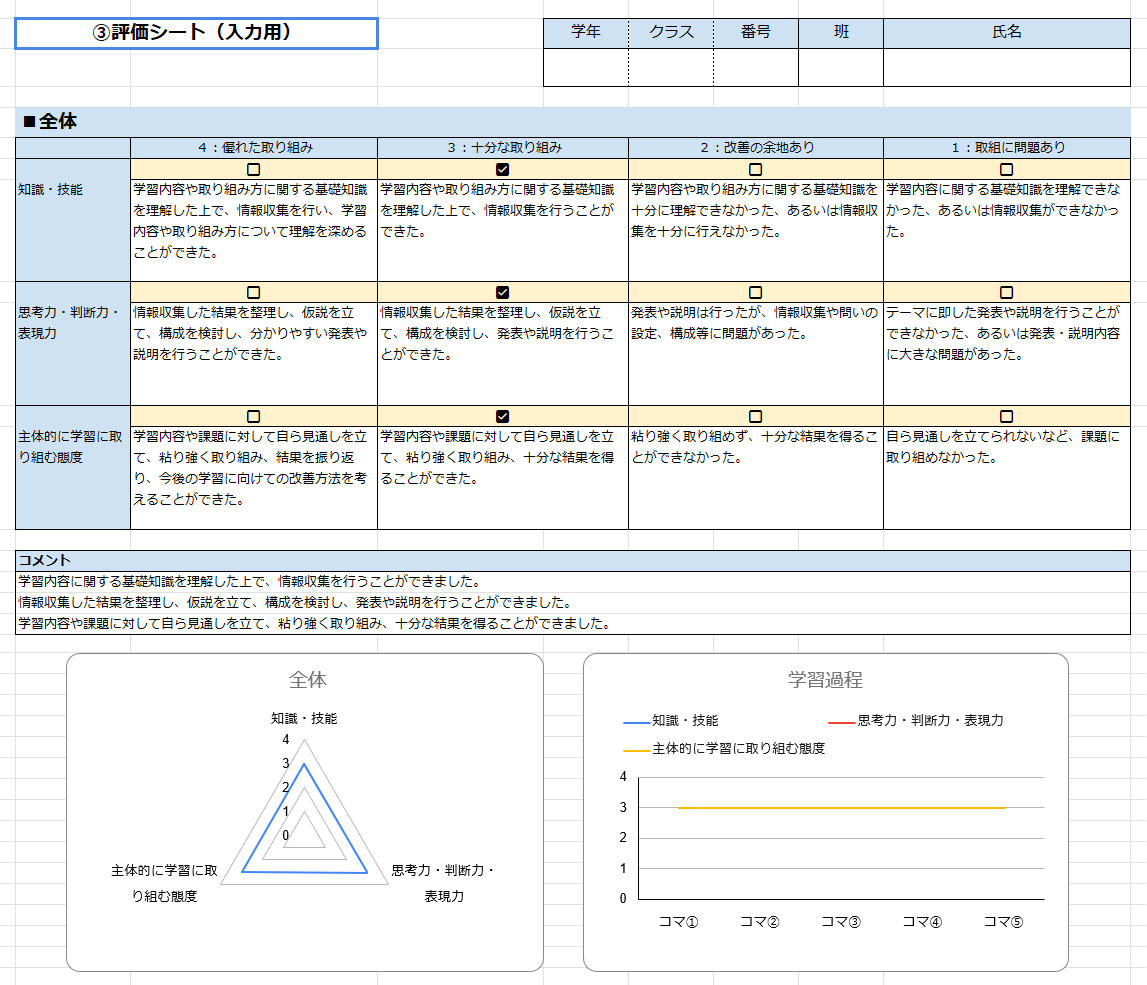Select the 思考力・判断力・表現力 row label cell
1147x985 pixels.
[x=72, y=344]
